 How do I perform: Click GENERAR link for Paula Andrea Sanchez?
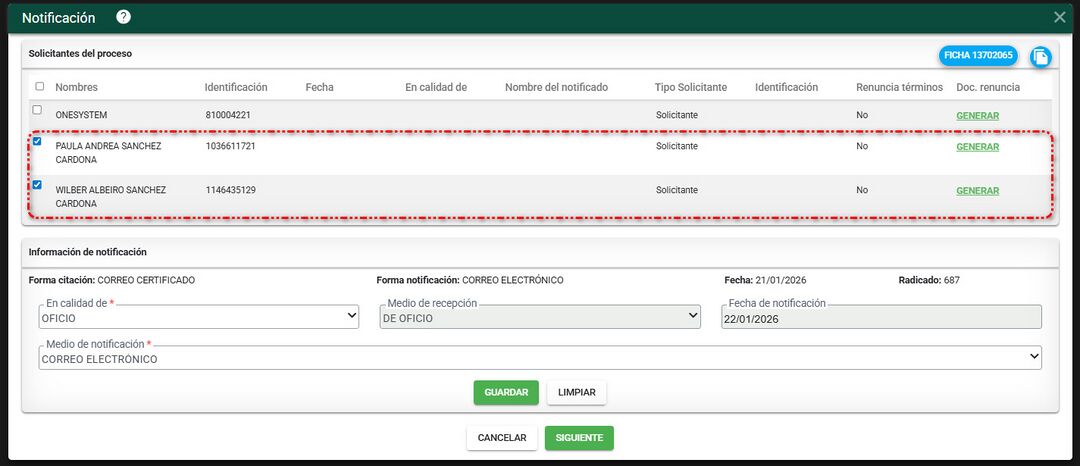tap(977, 147)
